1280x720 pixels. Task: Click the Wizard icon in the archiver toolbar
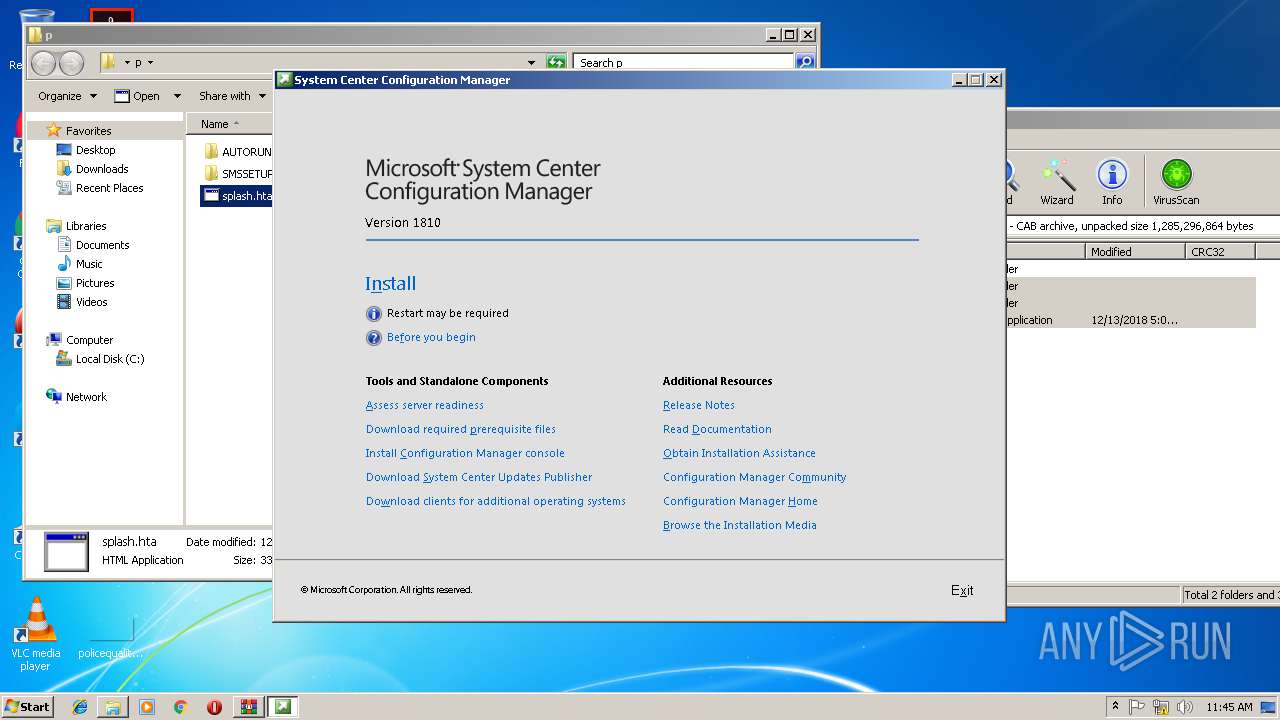(x=1057, y=182)
